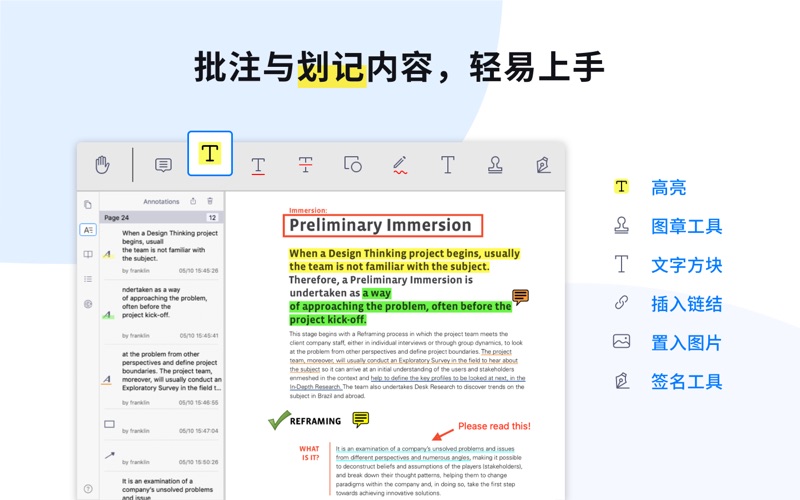Click the 置入图片 image icon
The image size is (800, 500).
621,341
